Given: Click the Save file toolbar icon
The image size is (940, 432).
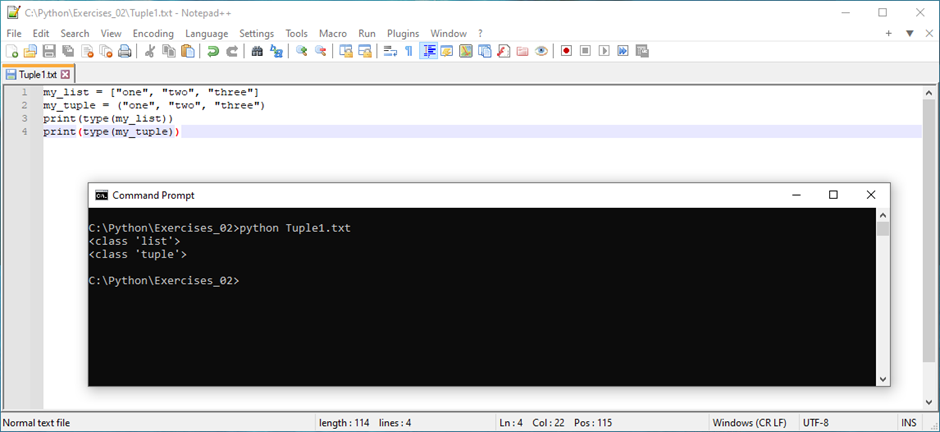Looking at the screenshot, I should (x=49, y=51).
